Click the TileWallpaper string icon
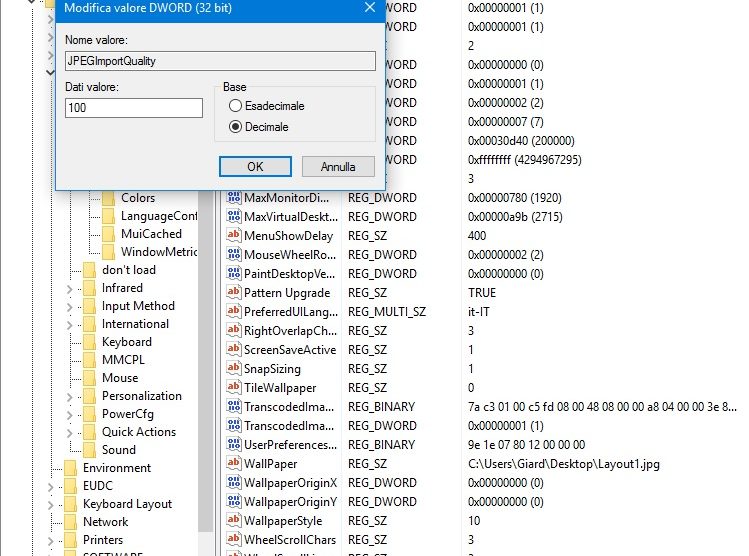 point(234,387)
